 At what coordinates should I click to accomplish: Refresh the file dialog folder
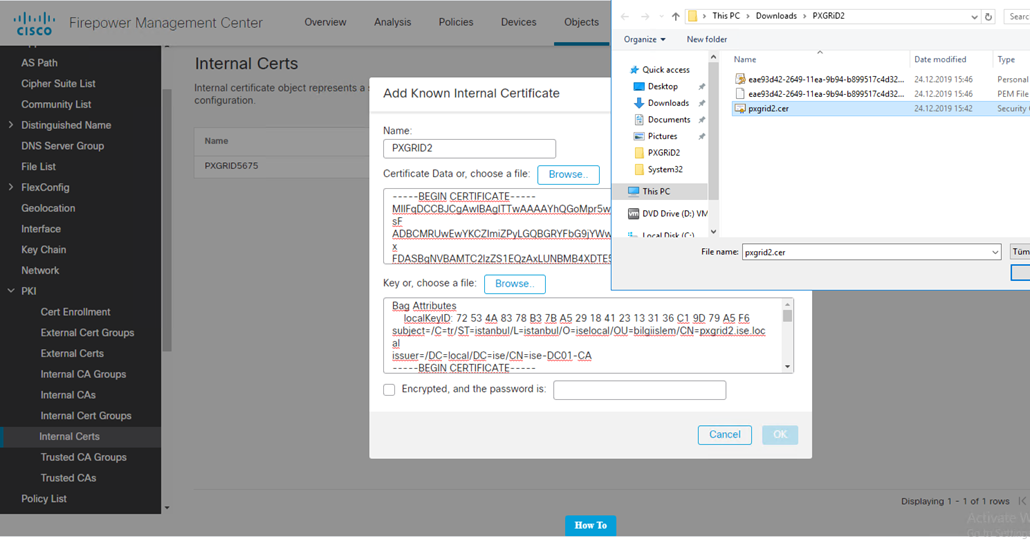[x=989, y=17]
